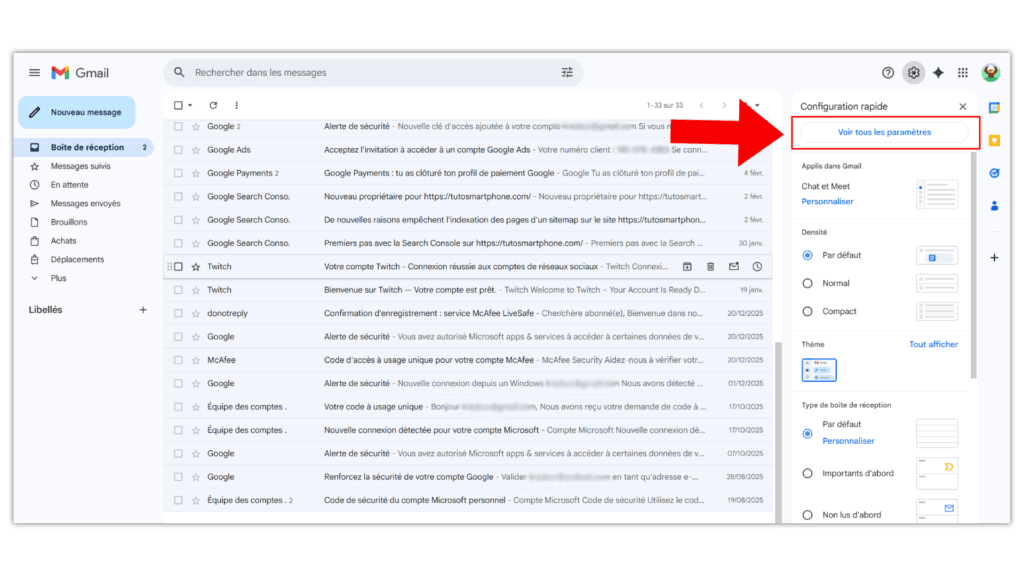Select the Compact density radio button
The image size is (1024, 576).
click(808, 311)
